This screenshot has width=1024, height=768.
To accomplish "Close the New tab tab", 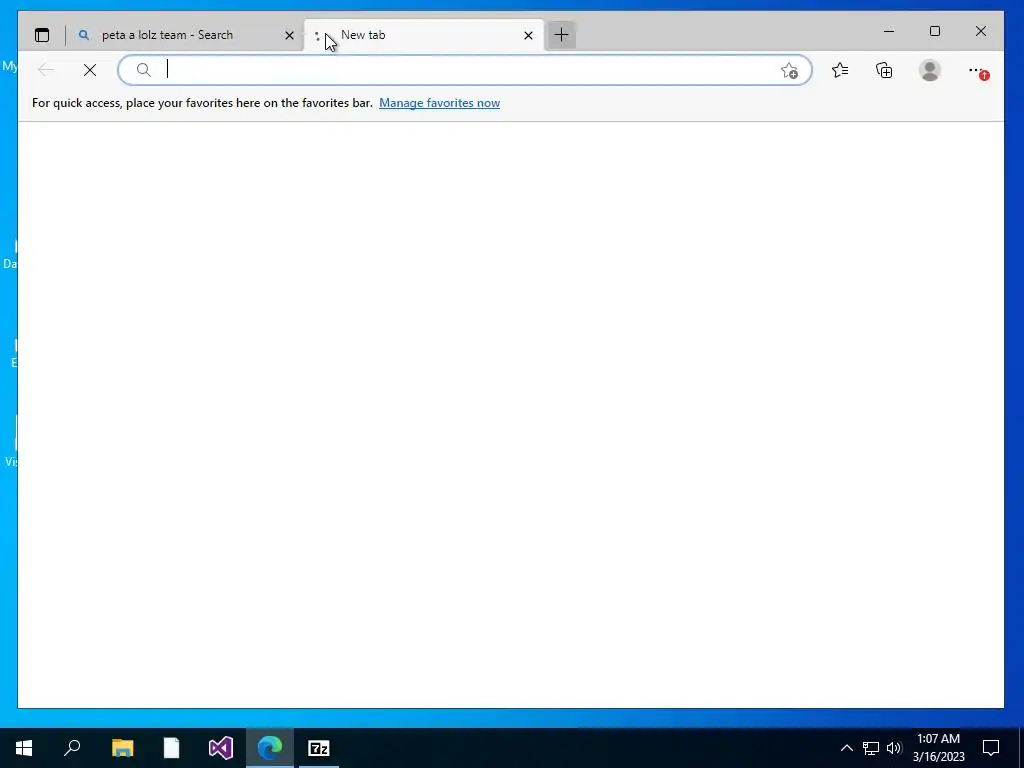I will coord(528,35).
